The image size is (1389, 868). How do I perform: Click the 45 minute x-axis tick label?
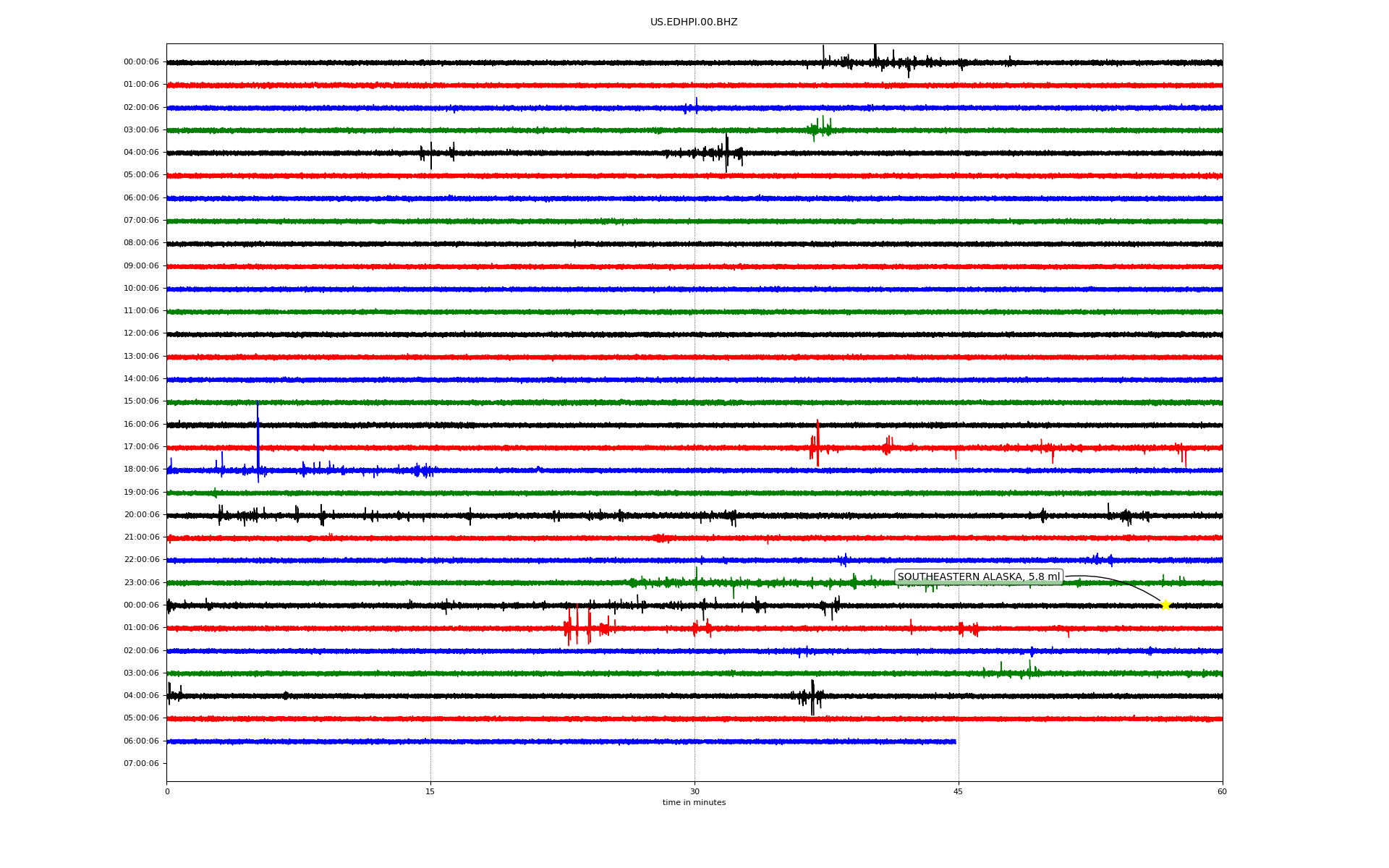[958, 791]
